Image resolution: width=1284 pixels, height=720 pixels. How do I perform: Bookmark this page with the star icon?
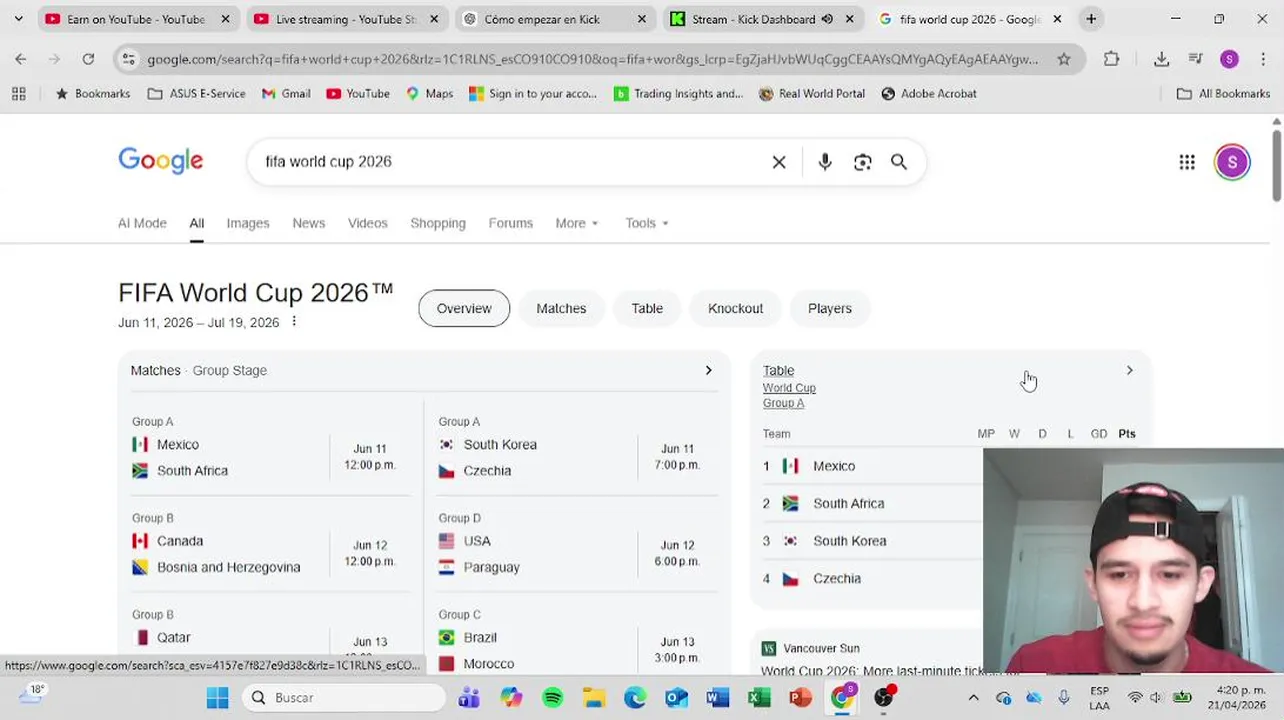point(1064,59)
